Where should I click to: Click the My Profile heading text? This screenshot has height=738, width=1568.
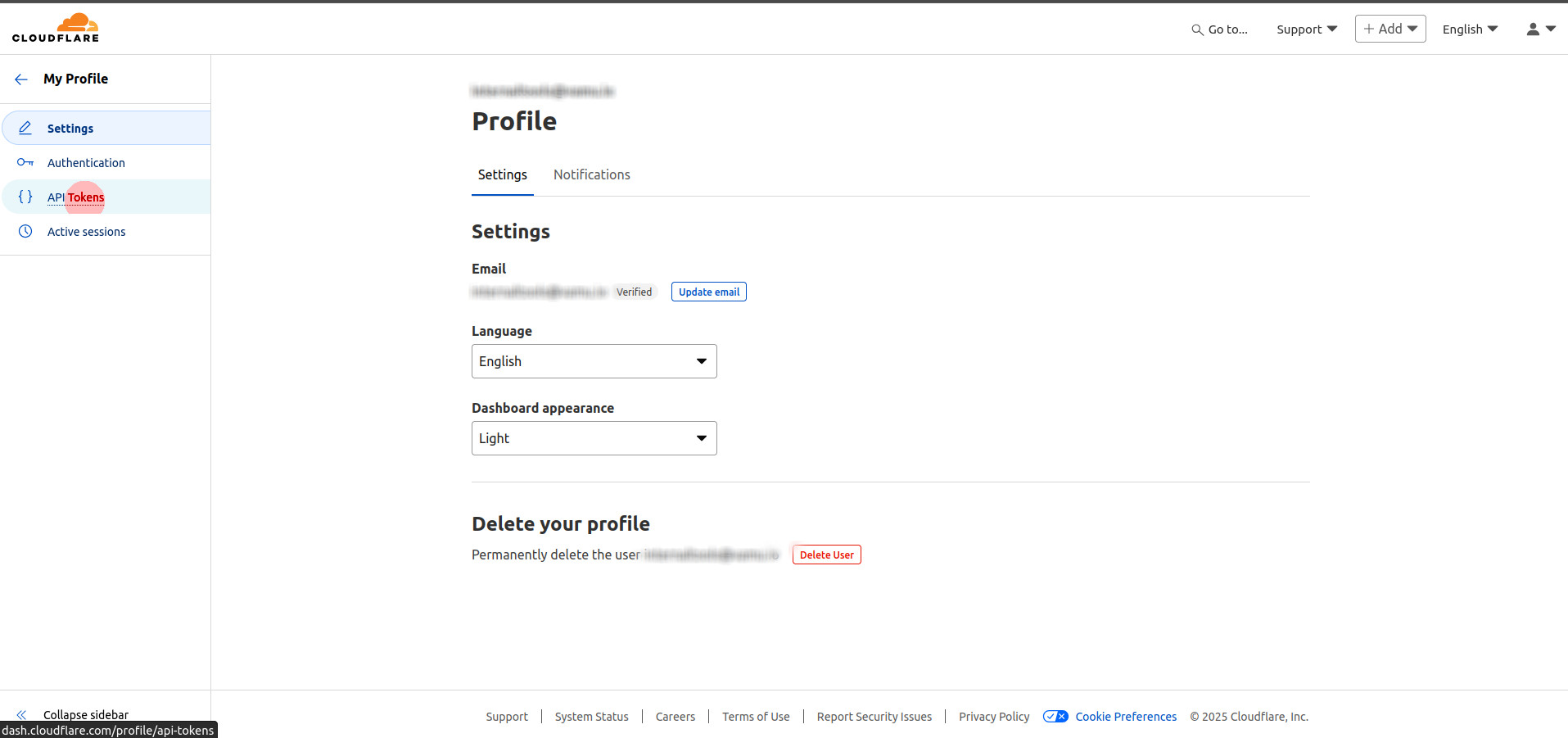(x=76, y=79)
